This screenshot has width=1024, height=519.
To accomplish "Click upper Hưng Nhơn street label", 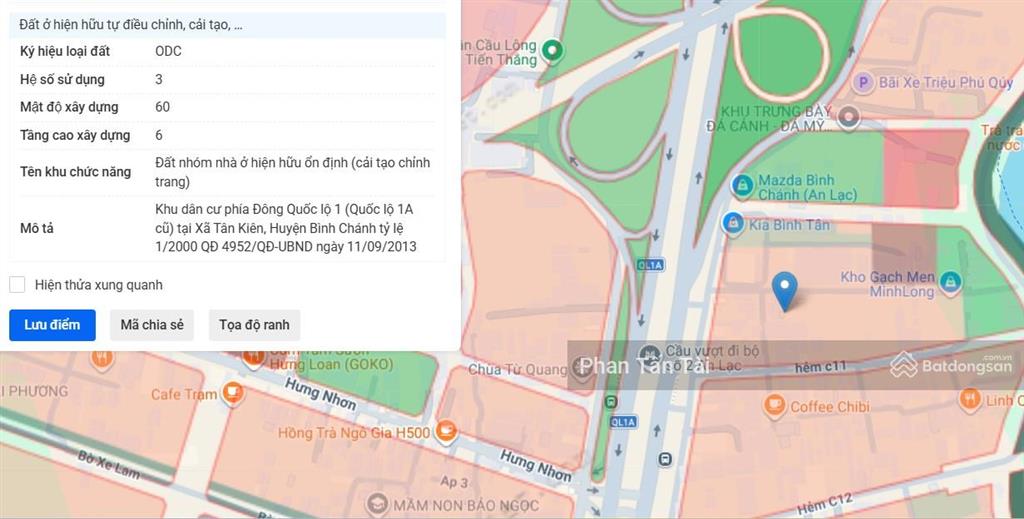I will tap(321, 394).
